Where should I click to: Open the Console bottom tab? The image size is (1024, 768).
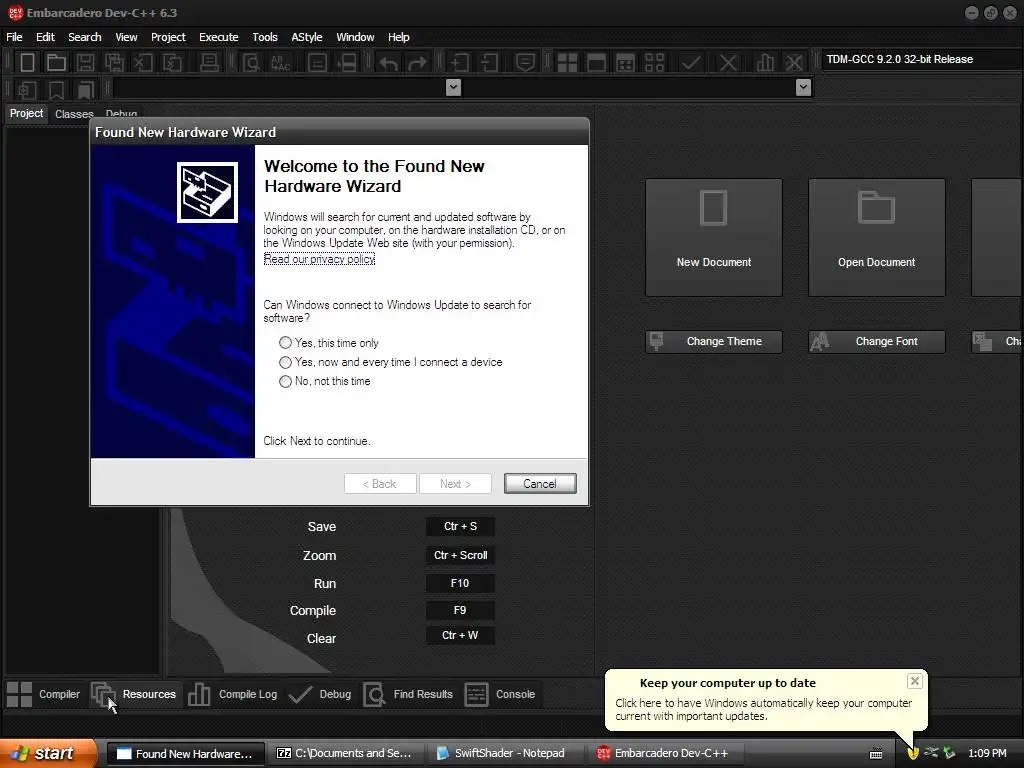point(500,694)
